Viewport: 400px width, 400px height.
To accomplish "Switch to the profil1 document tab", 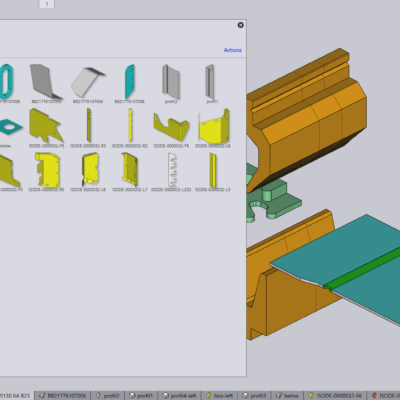I will (x=141, y=396).
